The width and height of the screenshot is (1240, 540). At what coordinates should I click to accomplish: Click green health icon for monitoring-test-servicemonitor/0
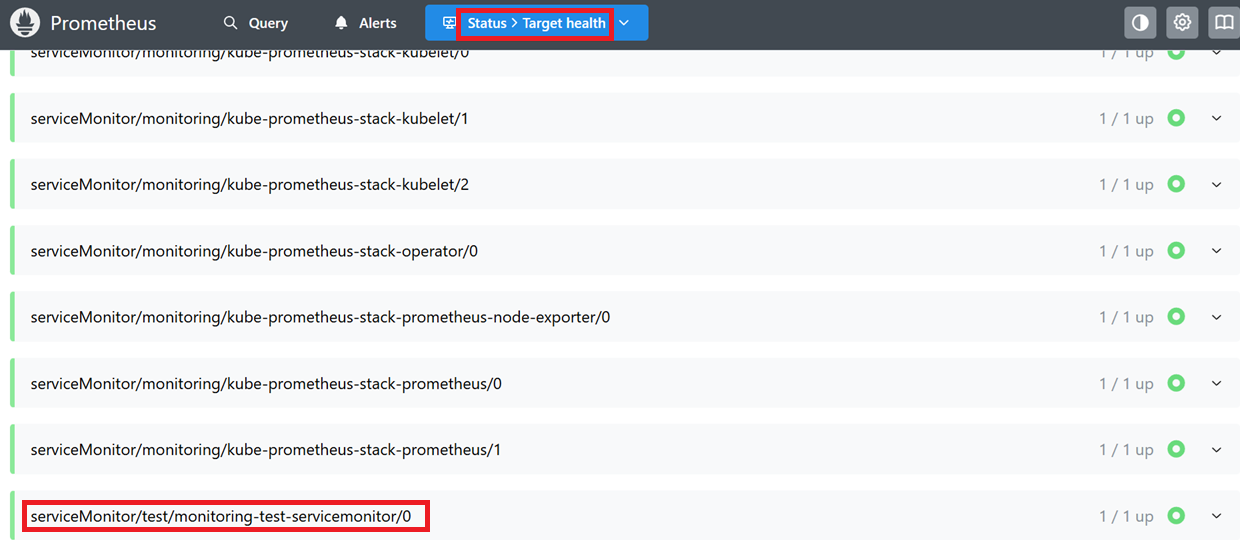pyautogui.click(x=1176, y=515)
